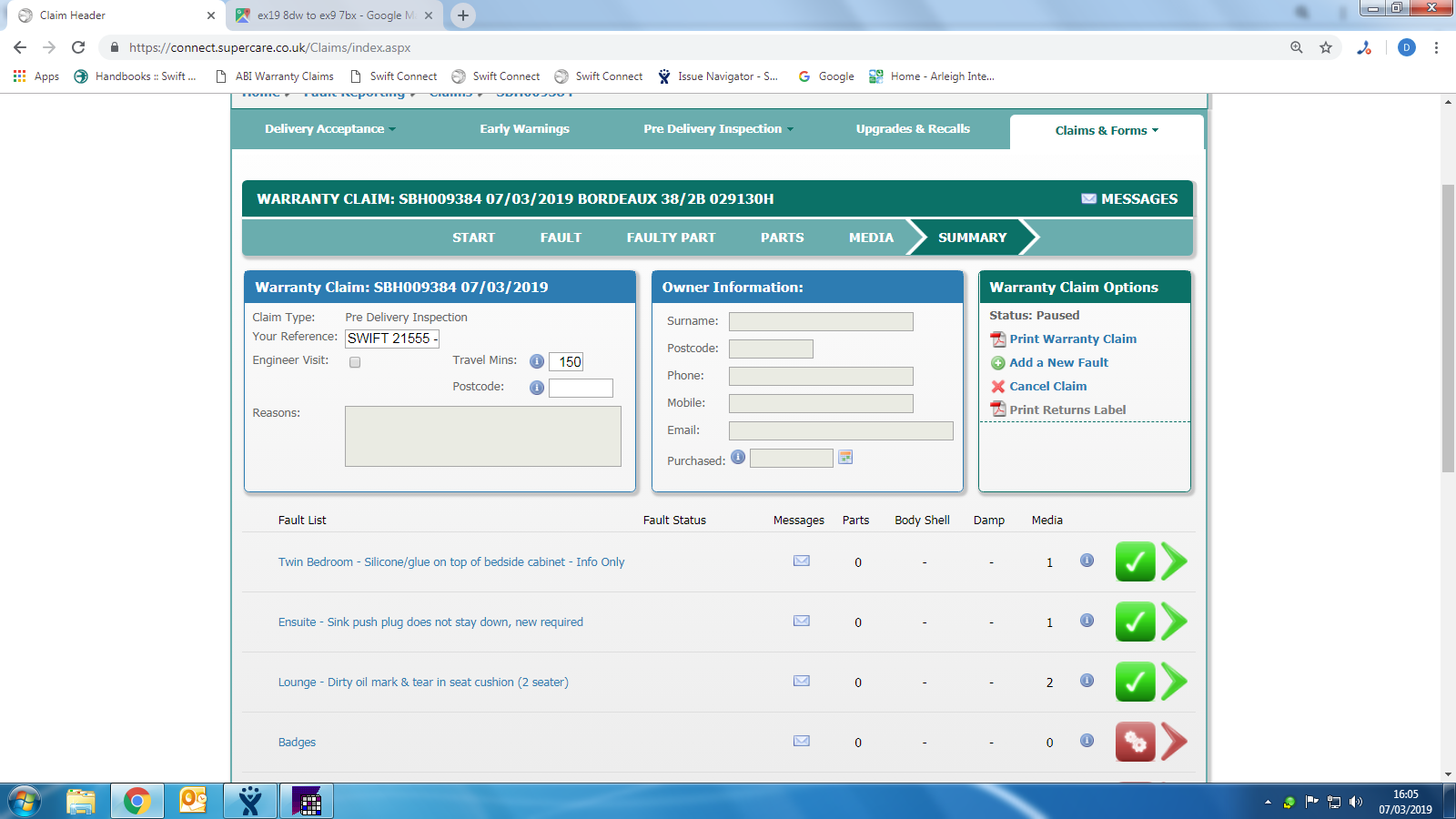Click green checkmark for Twin Bedroom fault
The height and width of the screenshot is (819, 1456).
tap(1135, 561)
